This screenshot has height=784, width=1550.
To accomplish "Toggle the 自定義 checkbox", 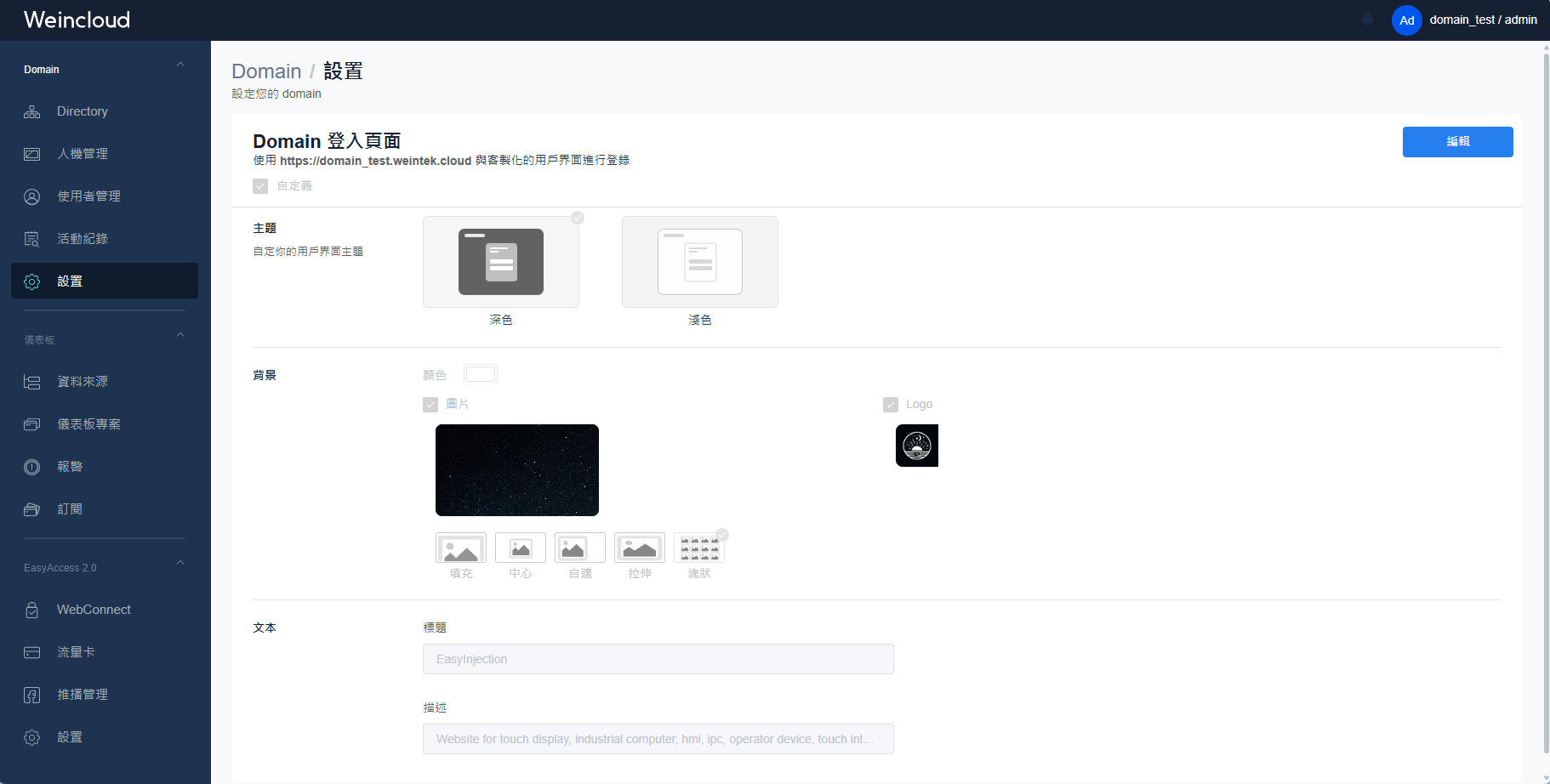I will (x=260, y=186).
